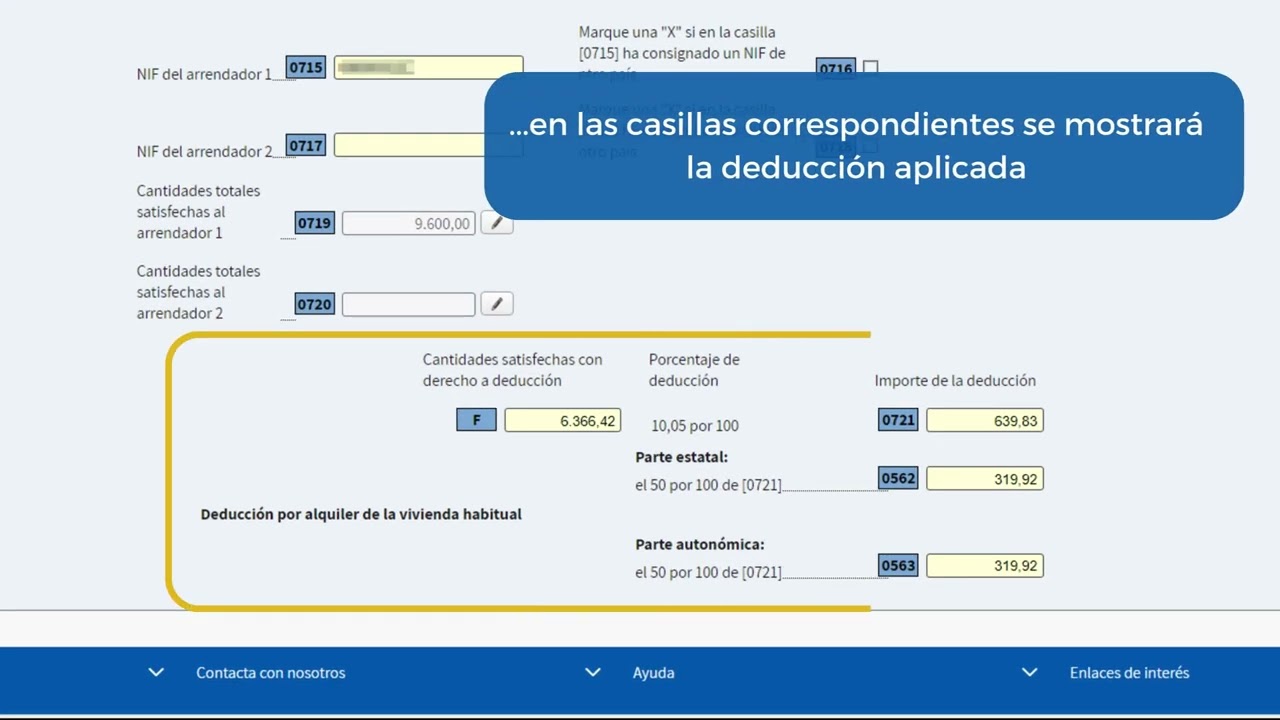1280x720 pixels.
Task: Click the 0721 casilla label
Action: click(898, 421)
